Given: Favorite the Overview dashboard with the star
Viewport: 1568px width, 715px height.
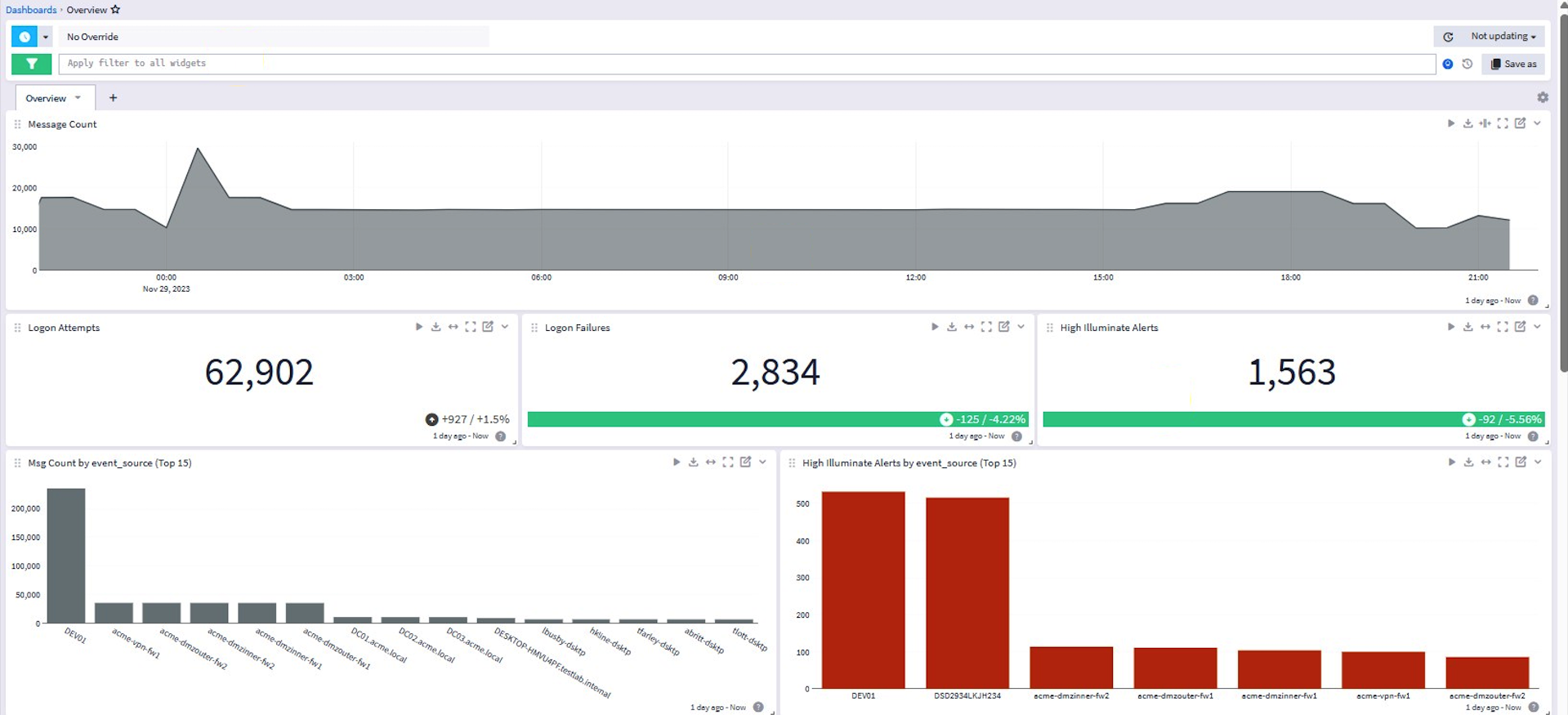Looking at the screenshot, I should coord(115,10).
